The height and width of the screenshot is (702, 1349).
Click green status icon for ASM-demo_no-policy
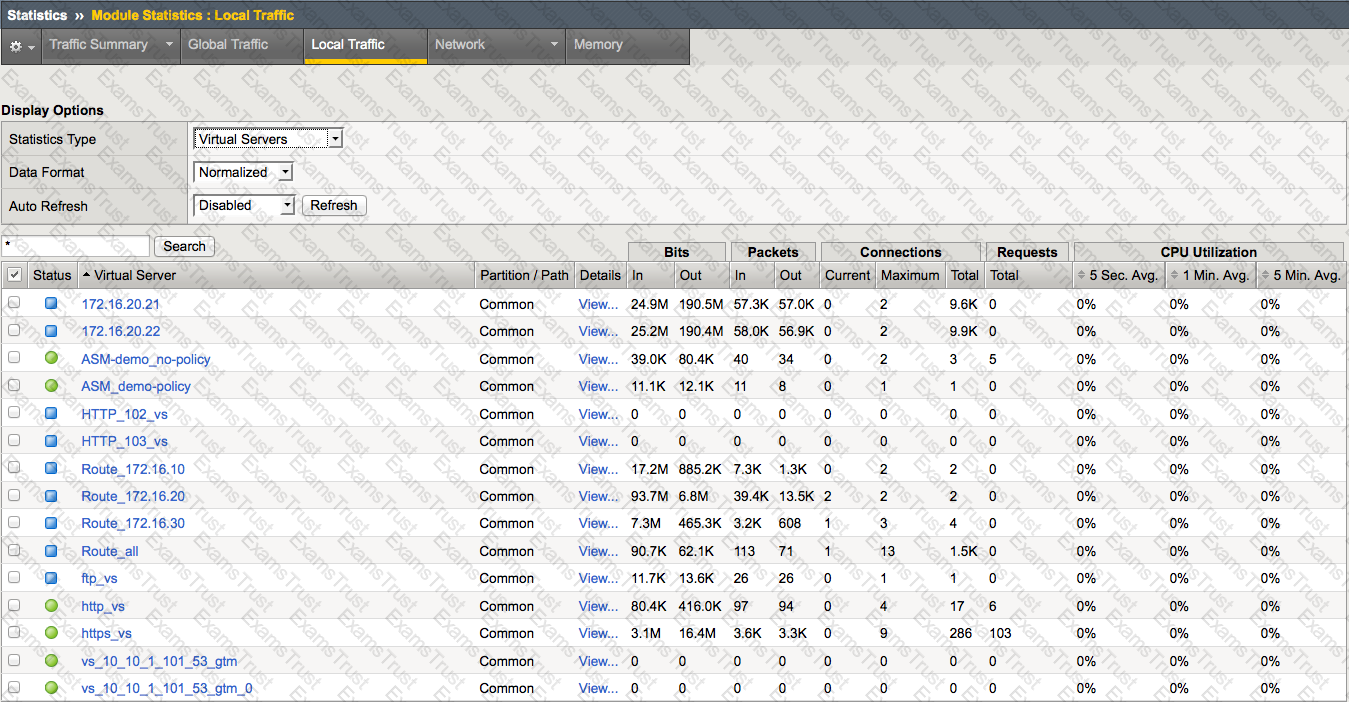51,358
